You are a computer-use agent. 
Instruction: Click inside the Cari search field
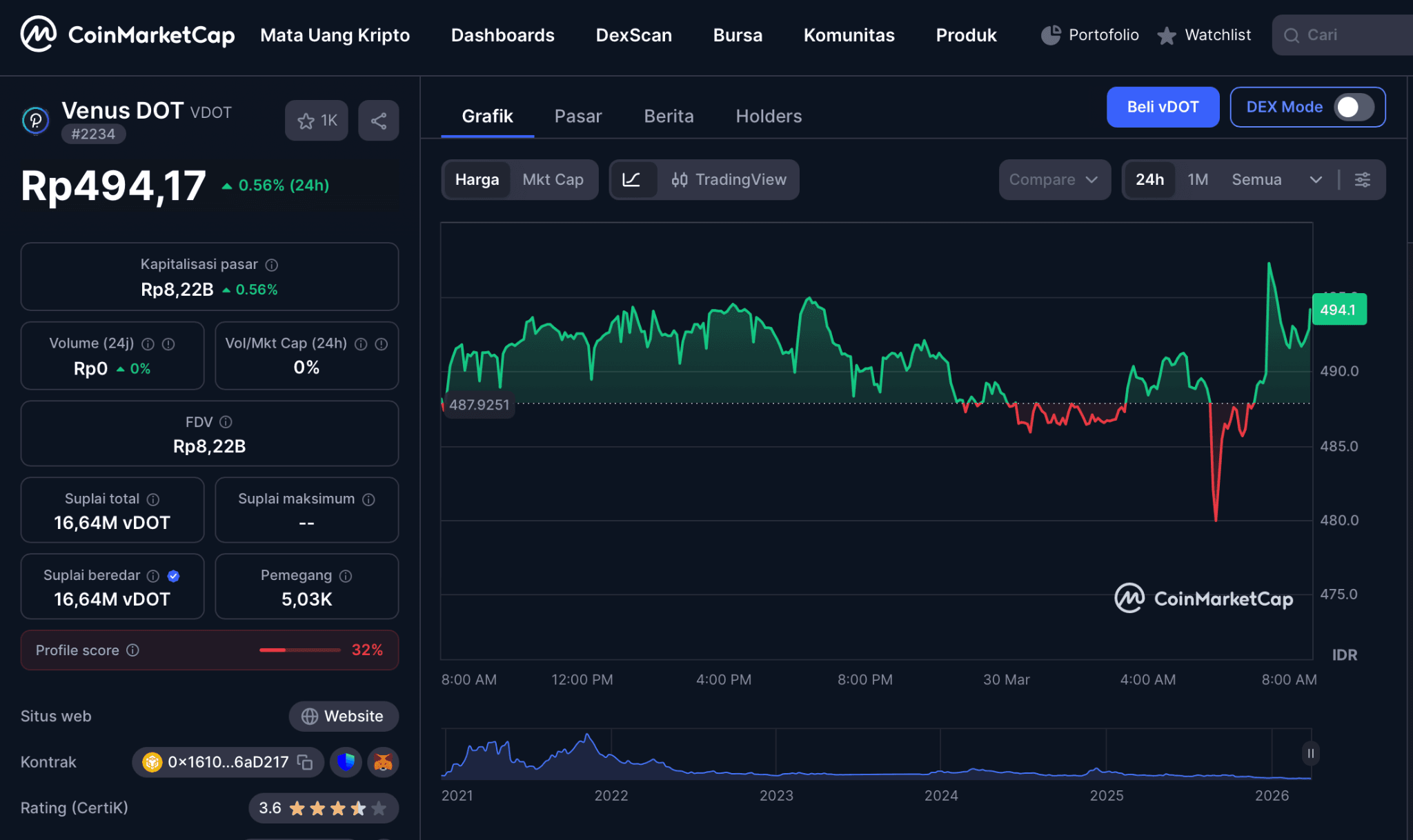click(1345, 34)
